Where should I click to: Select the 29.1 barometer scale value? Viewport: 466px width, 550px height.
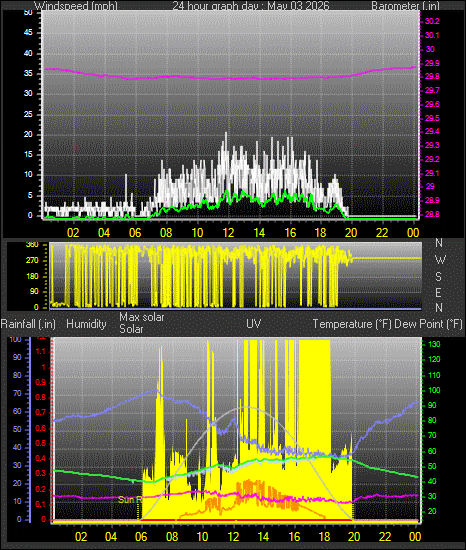(432, 173)
